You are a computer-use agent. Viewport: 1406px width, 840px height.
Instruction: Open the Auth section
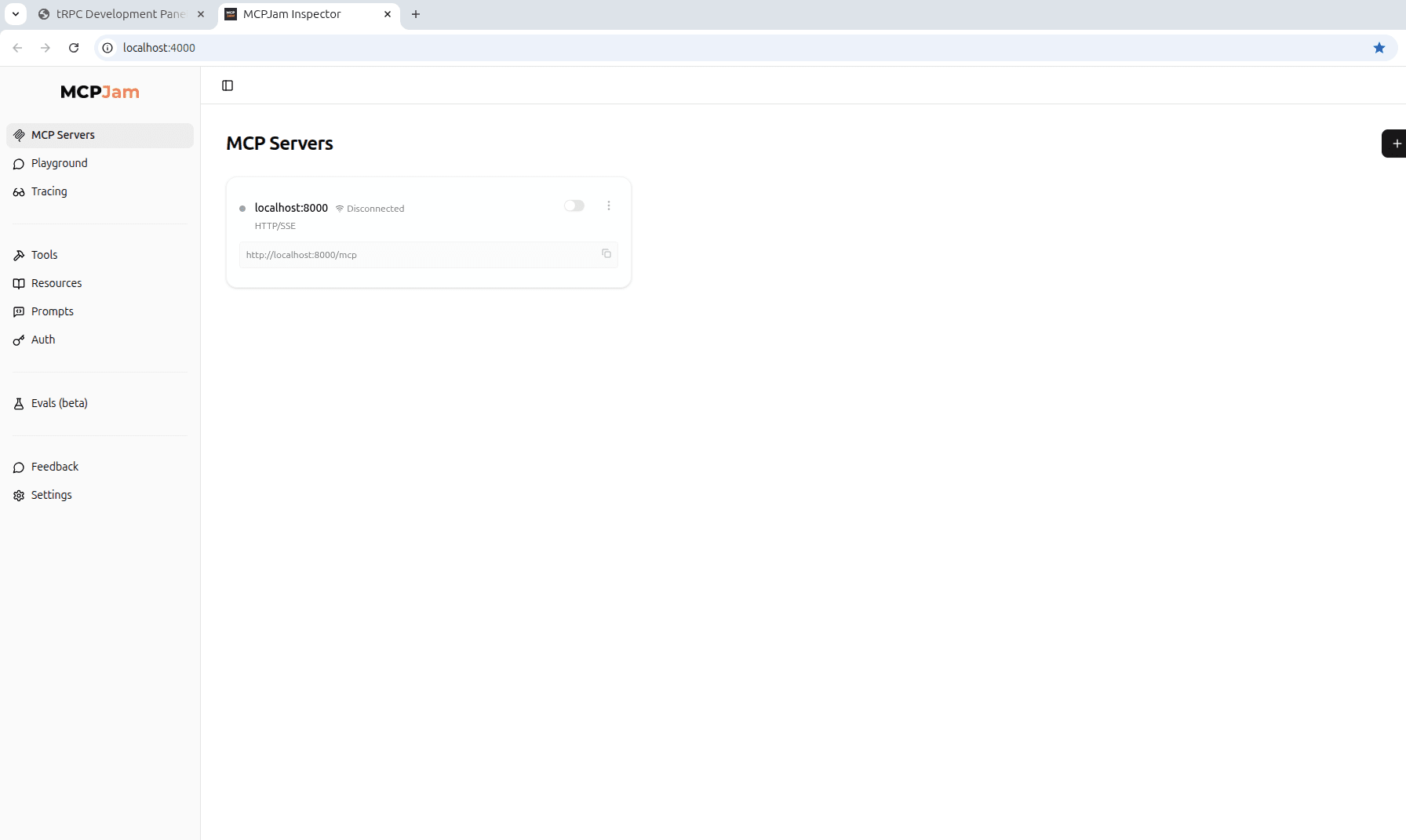pyautogui.click(x=100, y=340)
